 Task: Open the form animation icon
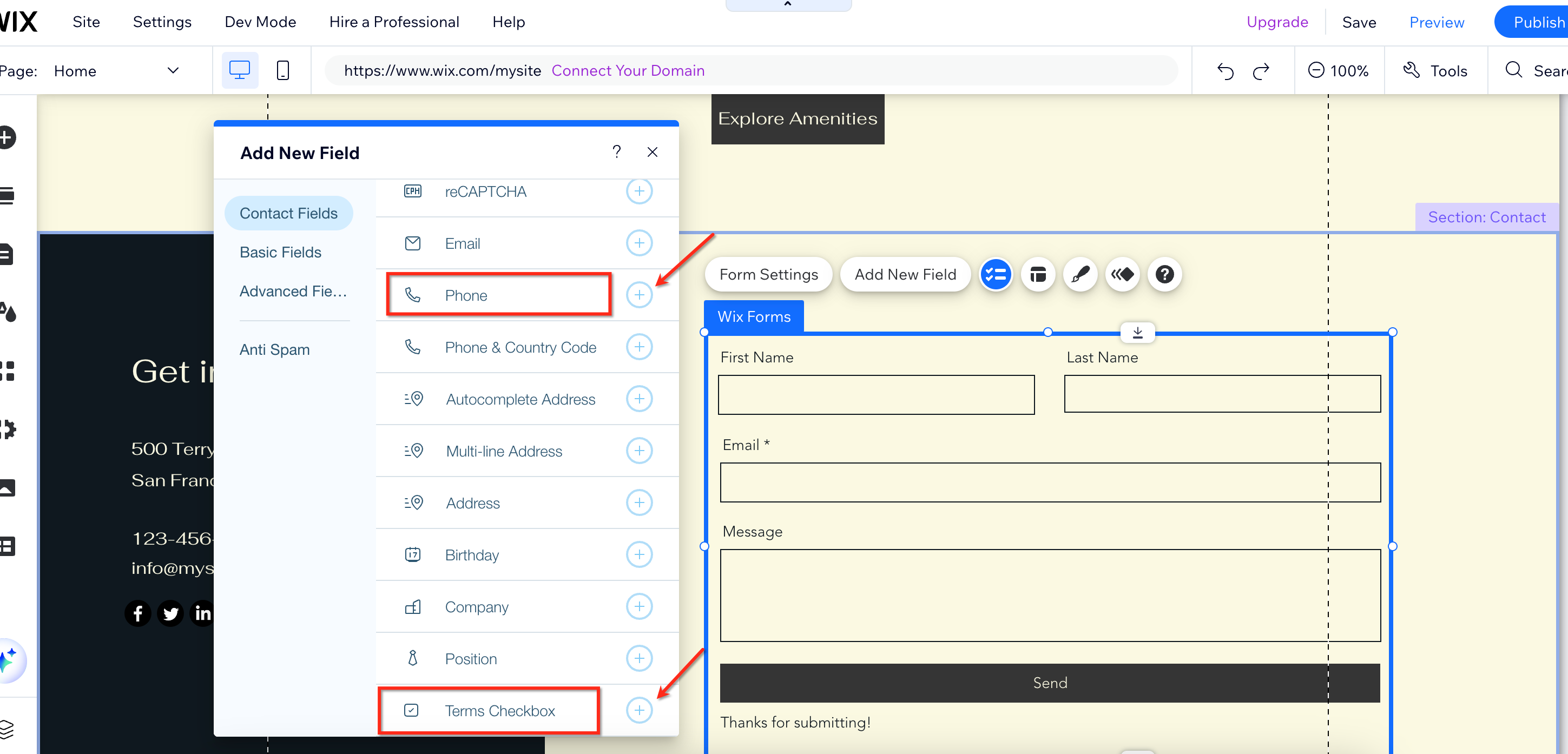tap(1122, 274)
